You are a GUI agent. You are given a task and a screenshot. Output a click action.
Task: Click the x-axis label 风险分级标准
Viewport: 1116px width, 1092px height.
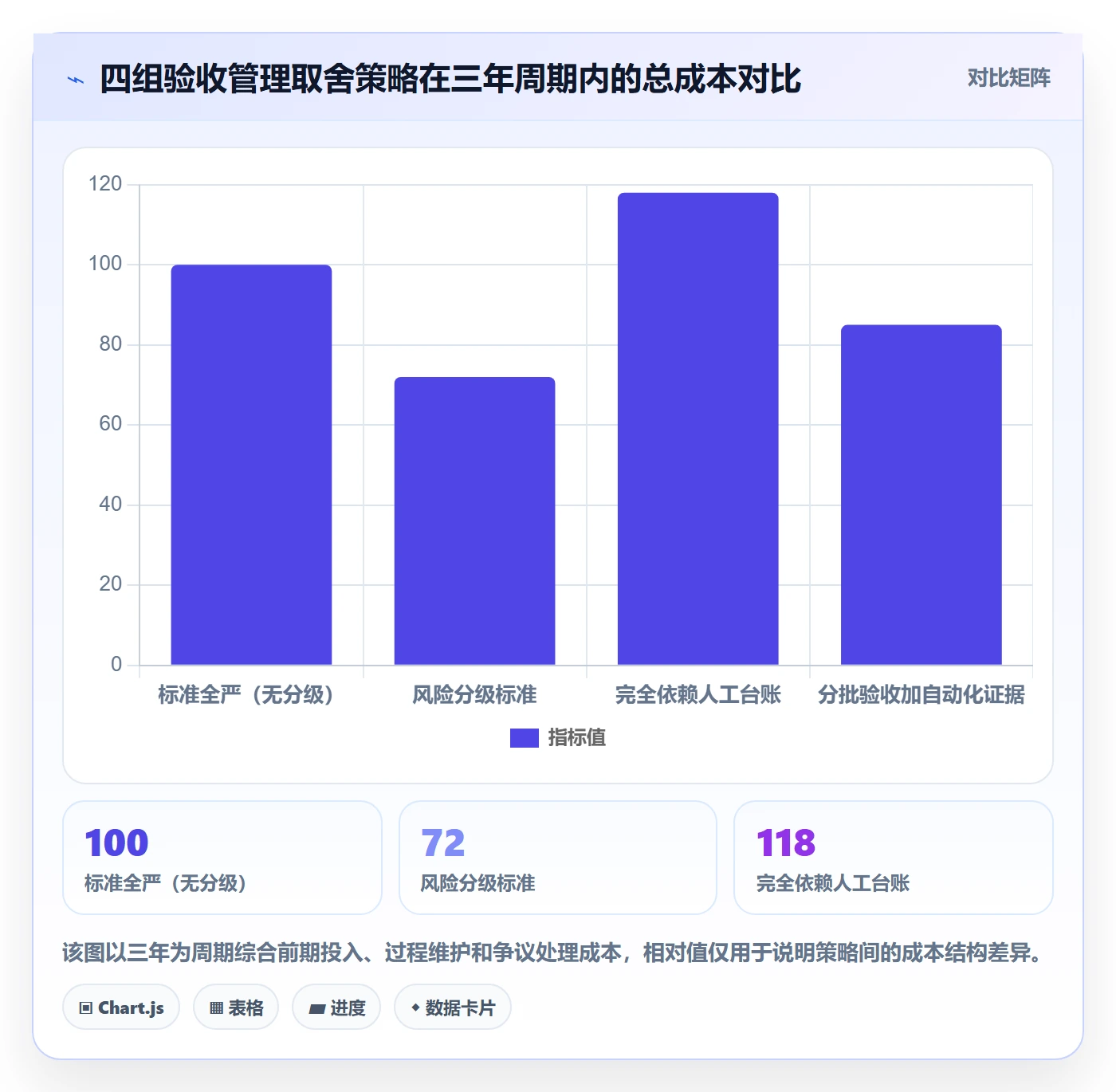point(474,695)
